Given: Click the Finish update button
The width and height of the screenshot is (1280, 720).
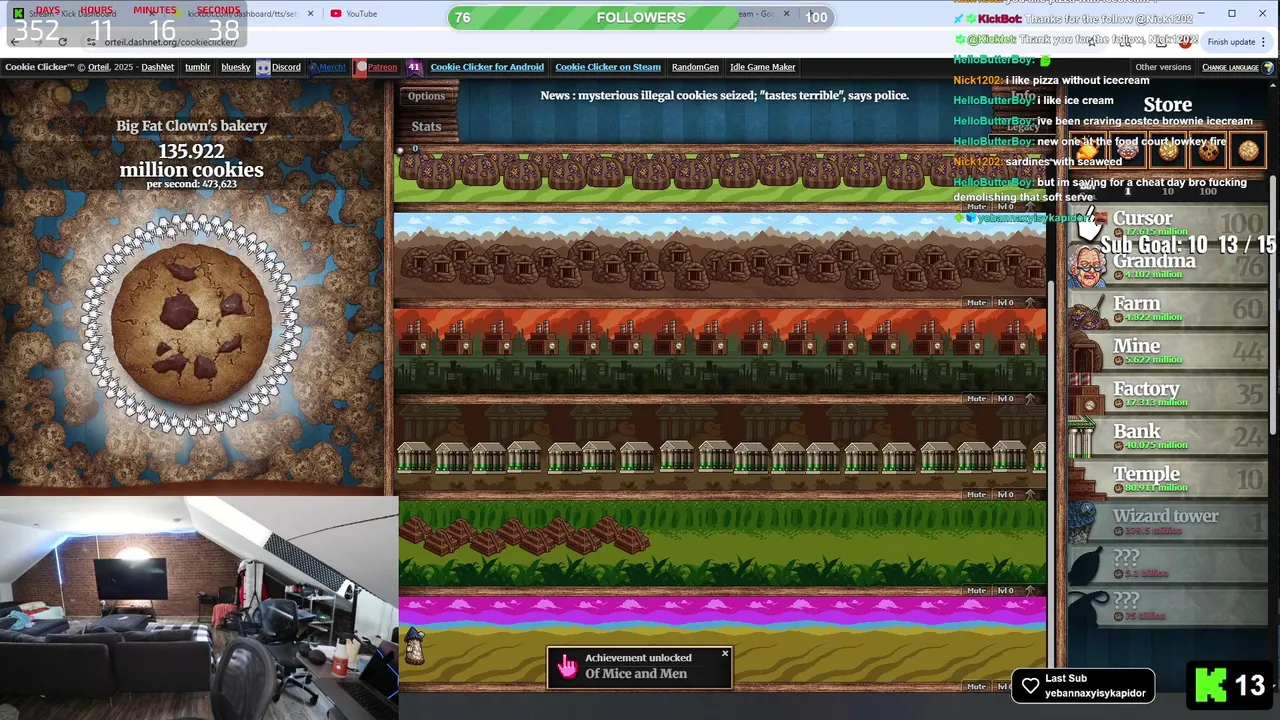Looking at the screenshot, I should point(1231,42).
